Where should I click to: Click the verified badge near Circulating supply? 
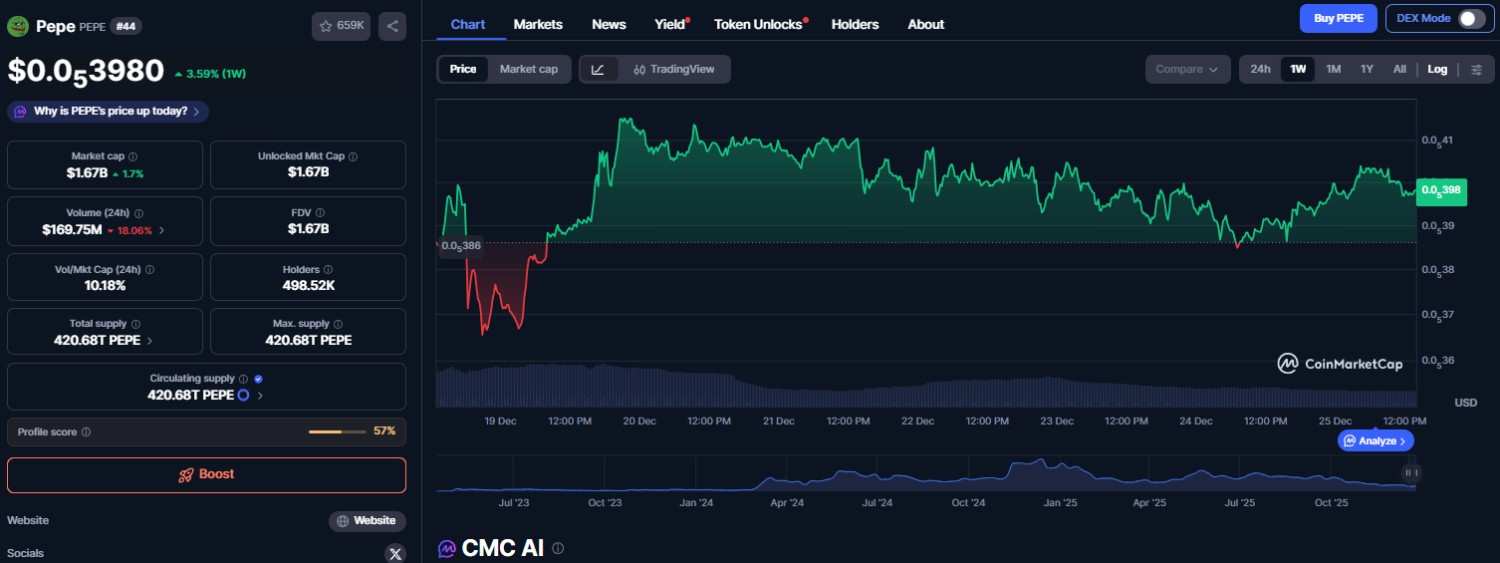coord(258,379)
